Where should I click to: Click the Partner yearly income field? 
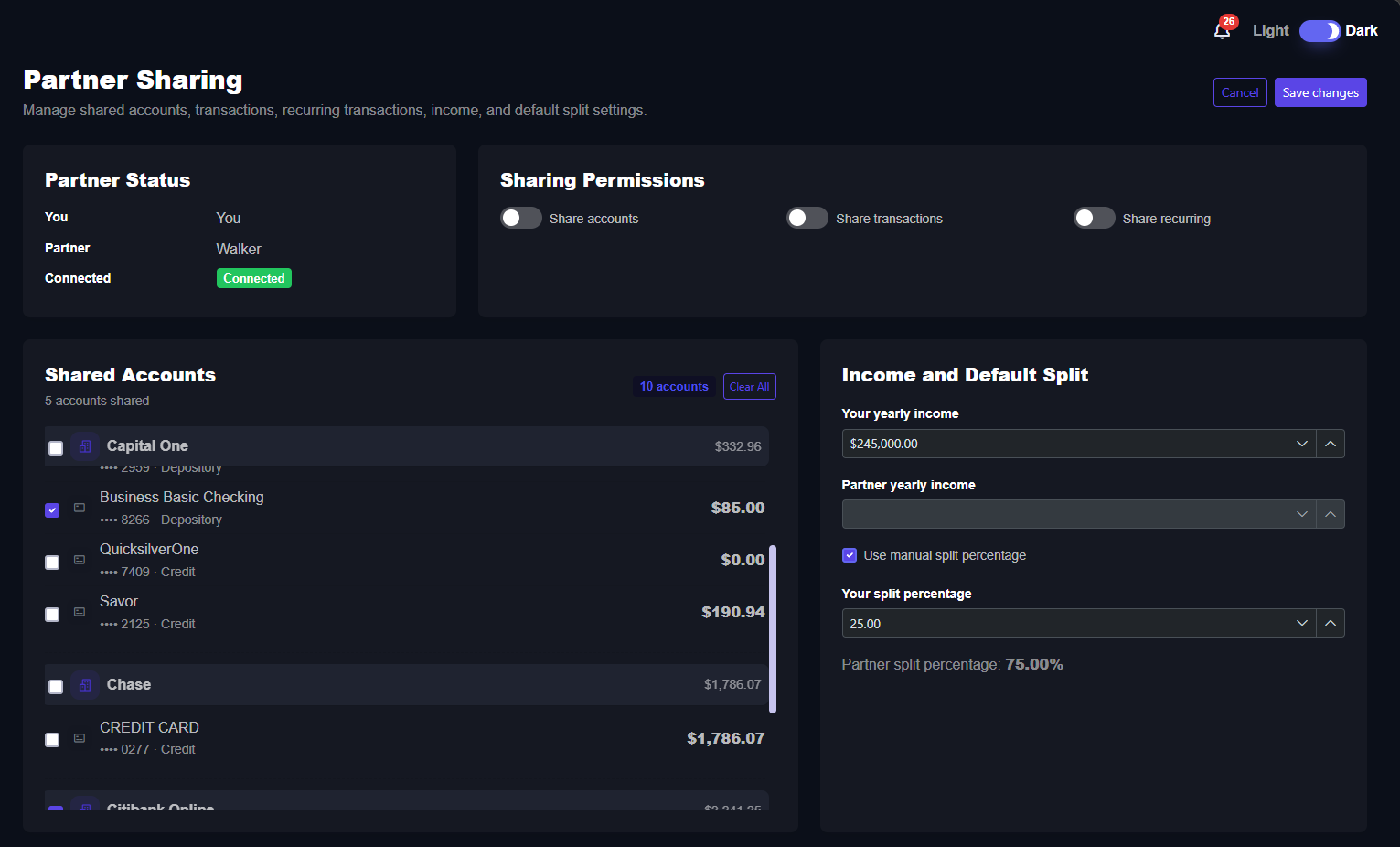click(x=1064, y=514)
